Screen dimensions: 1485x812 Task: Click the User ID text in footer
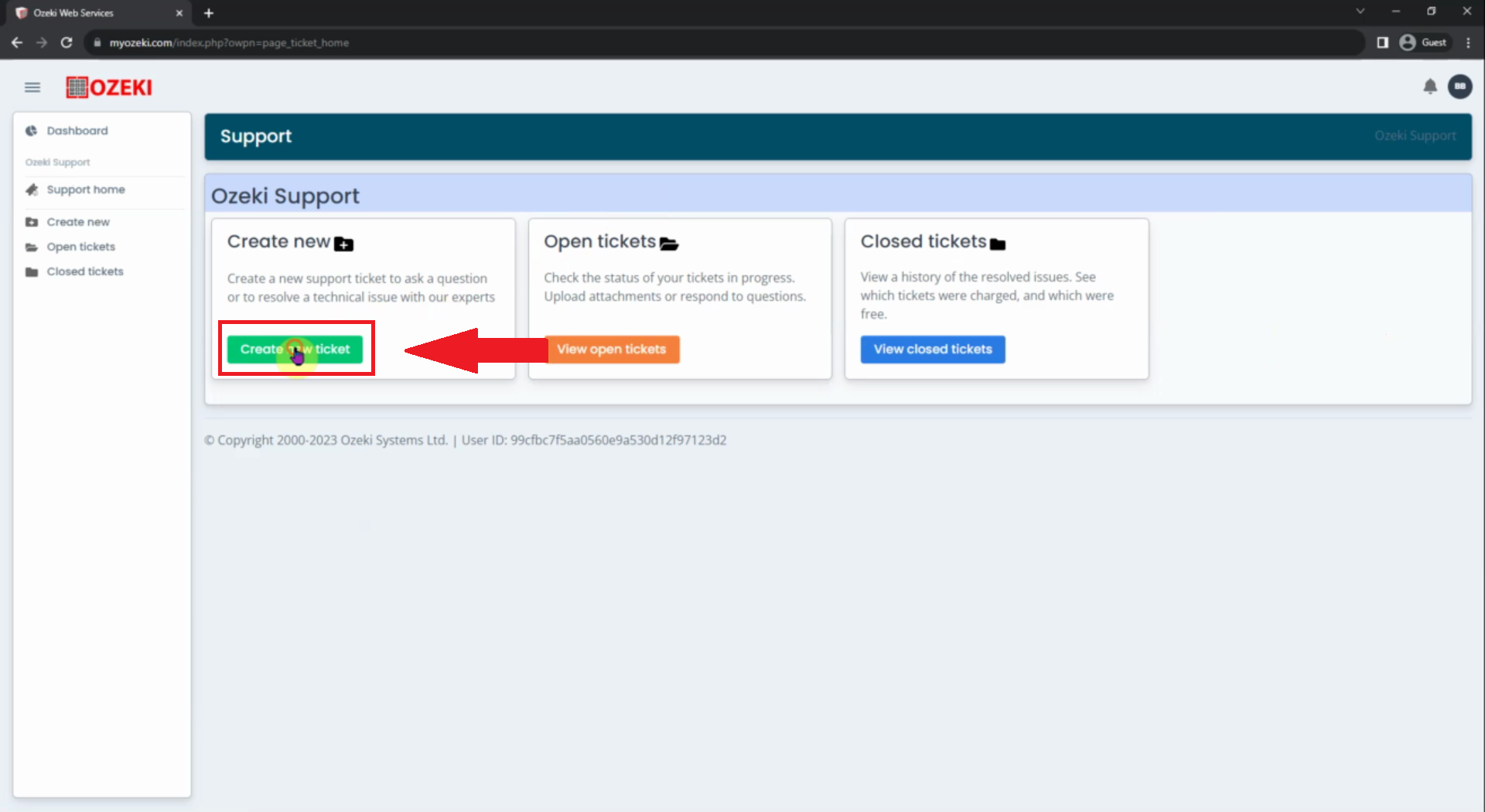pyautogui.click(x=594, y=440)
